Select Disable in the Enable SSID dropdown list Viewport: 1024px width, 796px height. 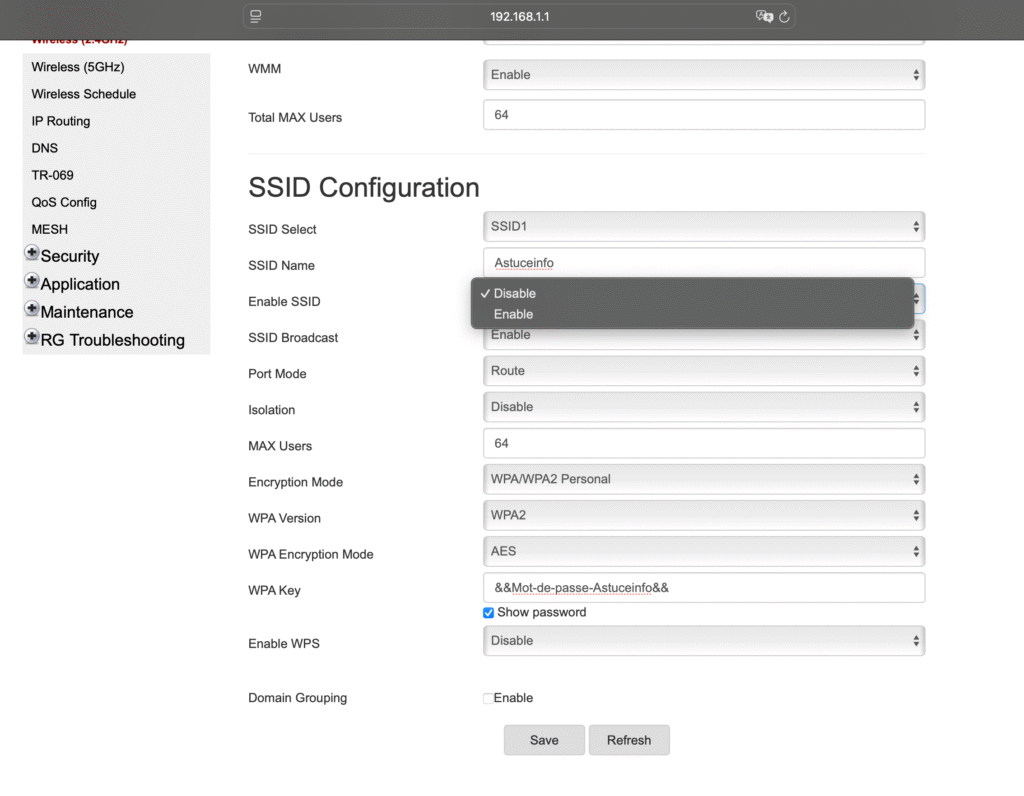point(692,293)
